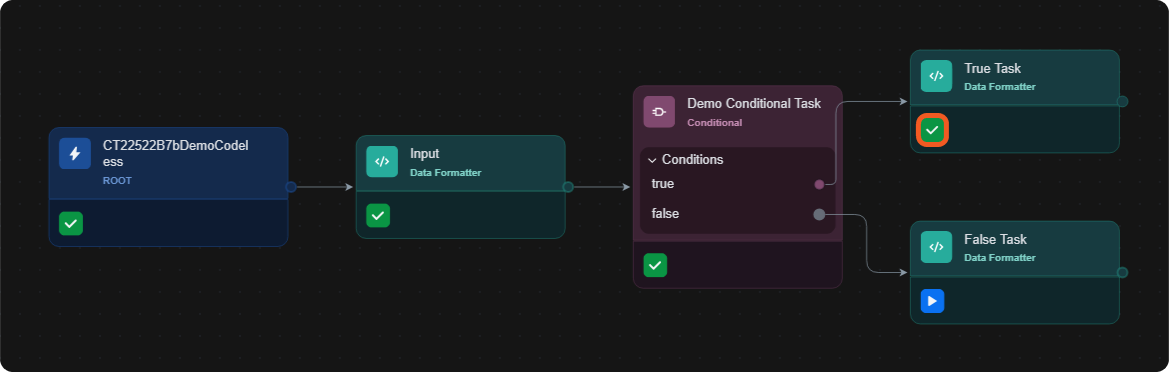This screenshot has width=1169, height=372.
Task: Collapse the Conditions section chevron
Action: [652, 160]
